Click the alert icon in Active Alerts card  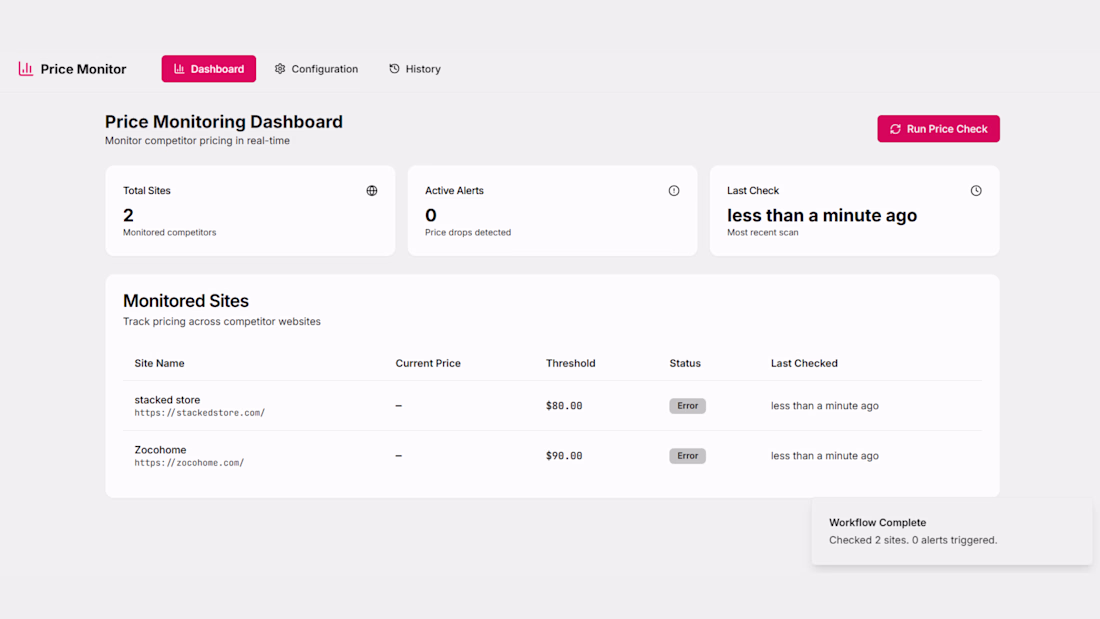[674, 191]
